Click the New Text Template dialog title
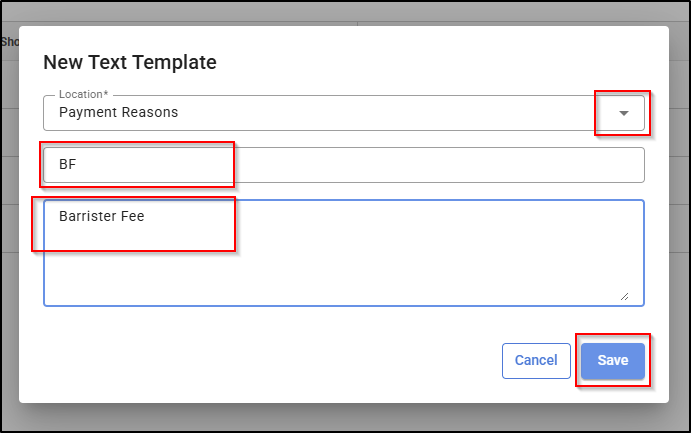 point(130,62)
